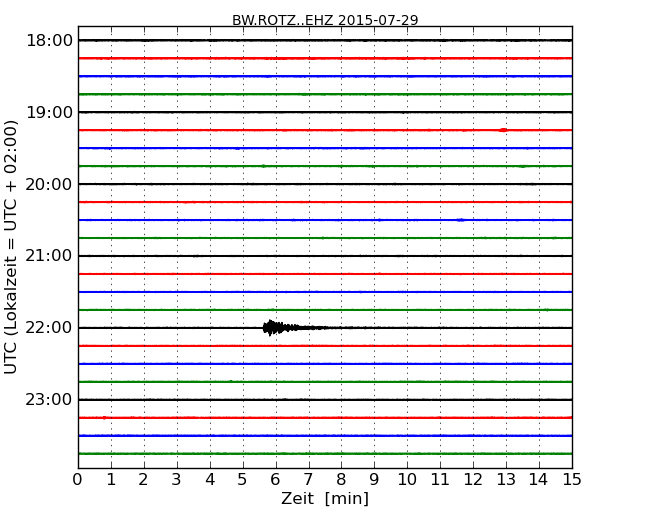Click the green blip near minute 13.5 before 20:00
Image resolution: width=650 pixels, height=520 pixels.
click(x=522, y=166)
